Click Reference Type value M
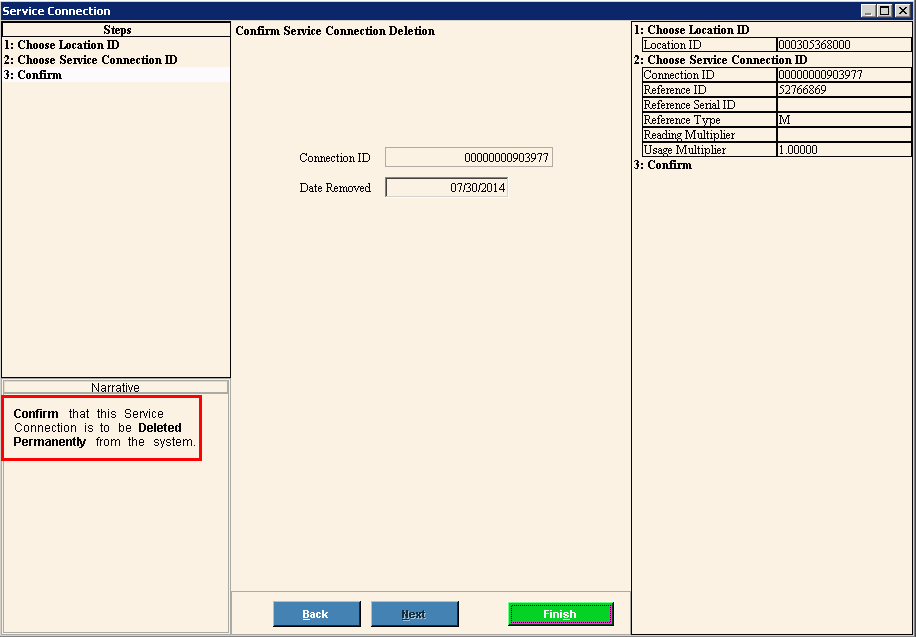The height and width of the screenshot is (637, 916). coord(844,120)
